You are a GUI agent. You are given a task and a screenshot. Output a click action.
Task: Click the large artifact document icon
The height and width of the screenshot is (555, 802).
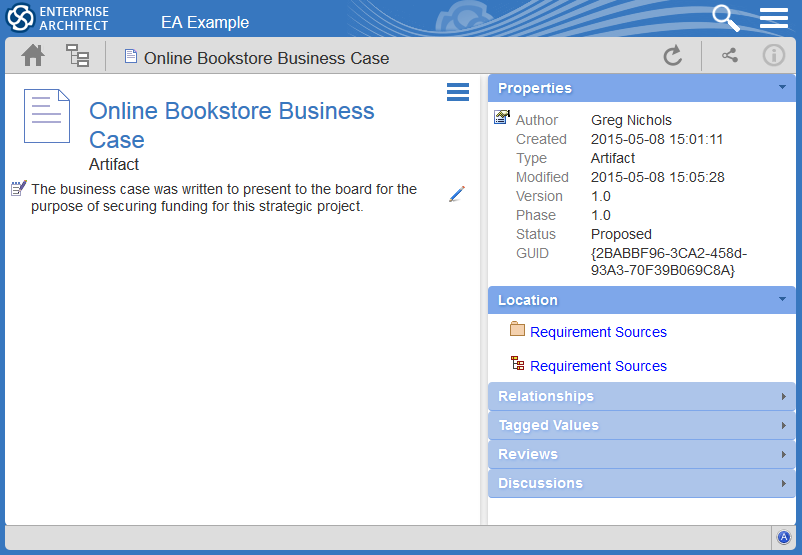47,117
